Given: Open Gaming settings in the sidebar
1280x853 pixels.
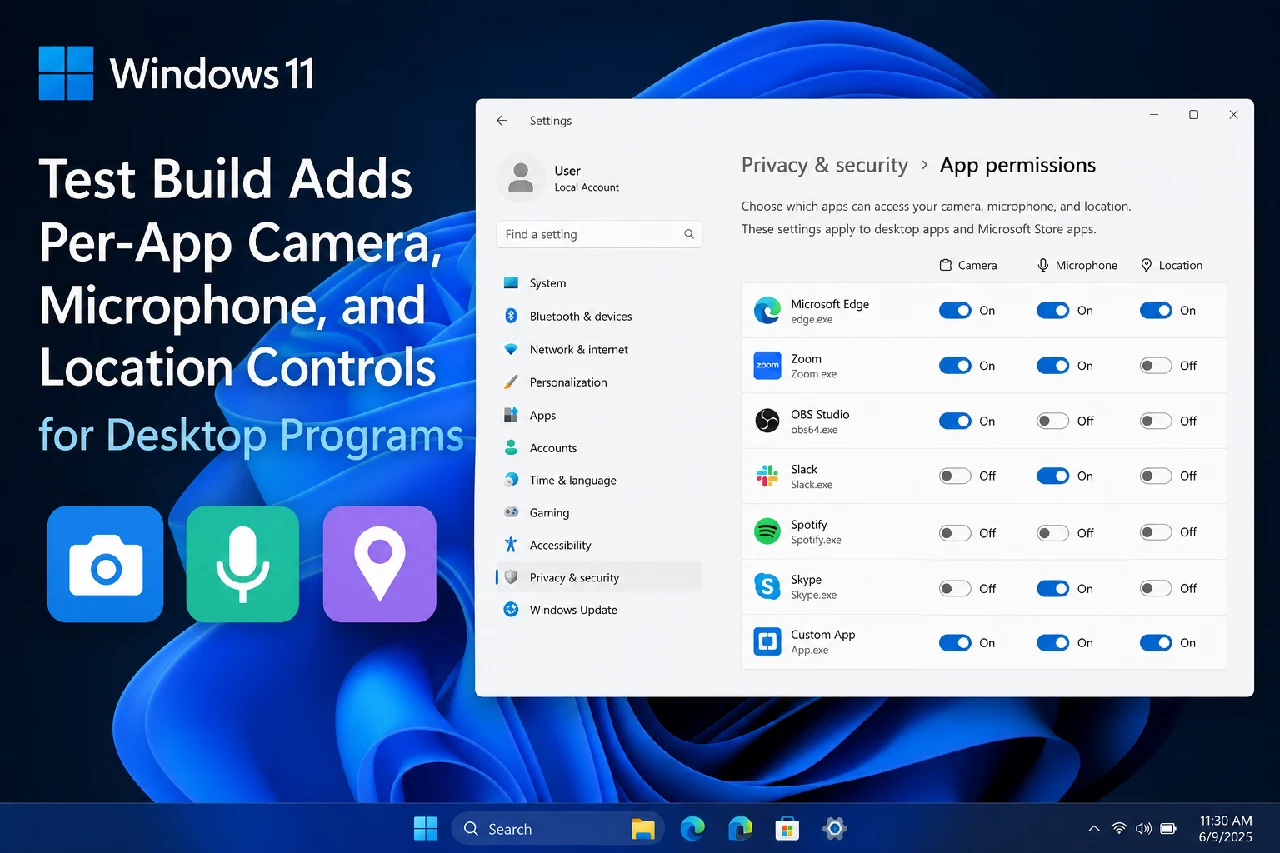Looking at the screenshot, I should tap(599, 512).
